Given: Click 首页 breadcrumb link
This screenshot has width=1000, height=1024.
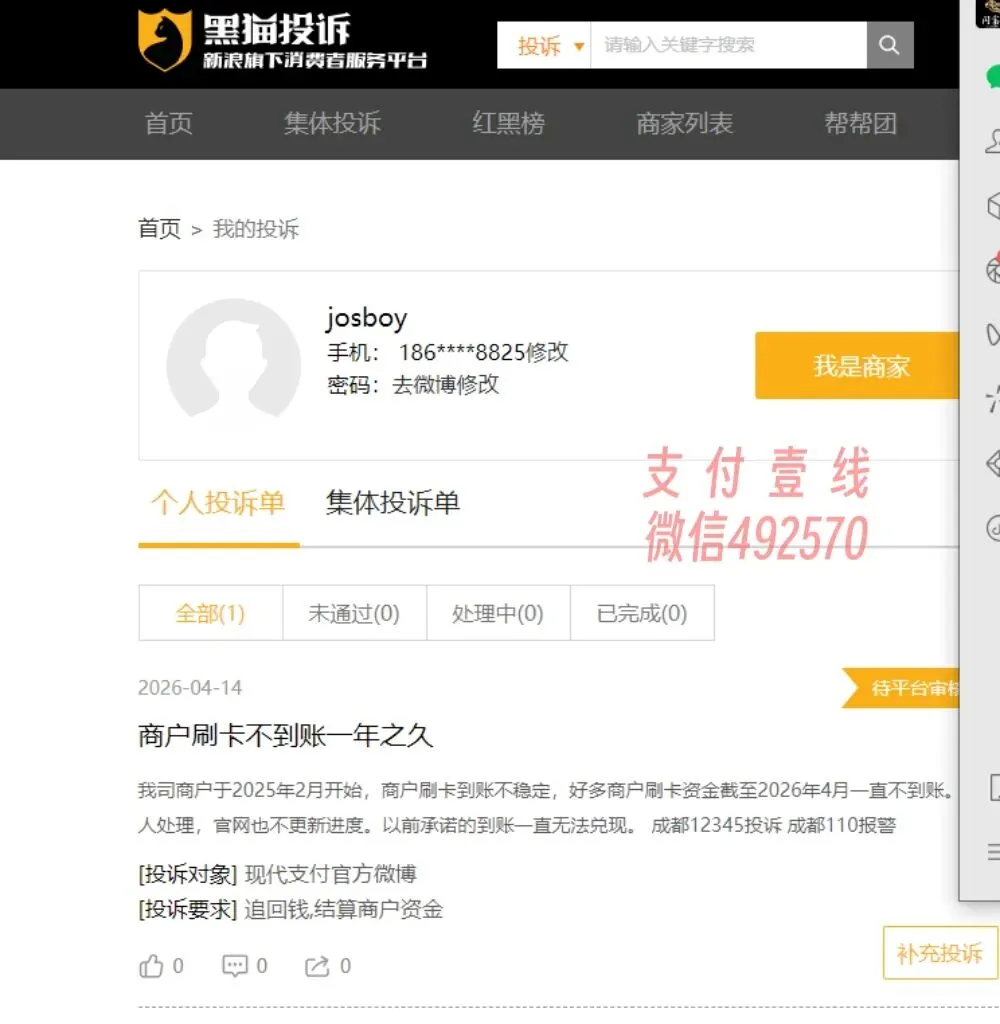Looking at the screenshot, I should (x=159, y=229).
